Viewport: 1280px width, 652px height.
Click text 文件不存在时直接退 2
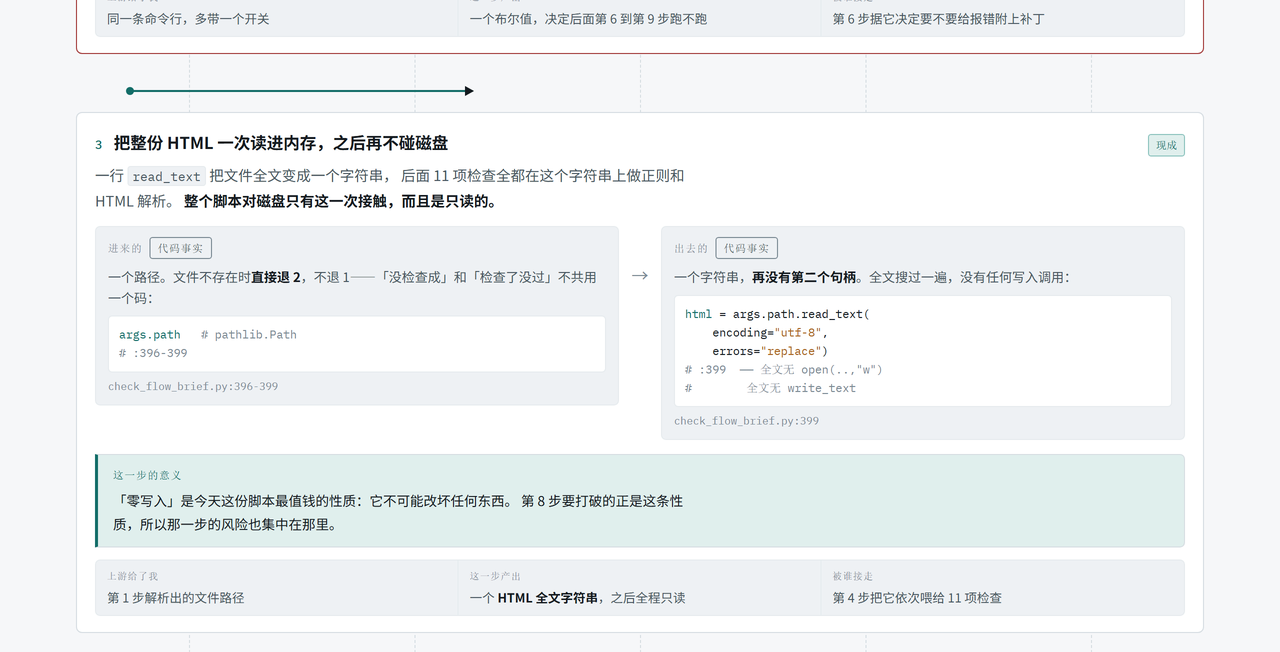tap(237, 277)
